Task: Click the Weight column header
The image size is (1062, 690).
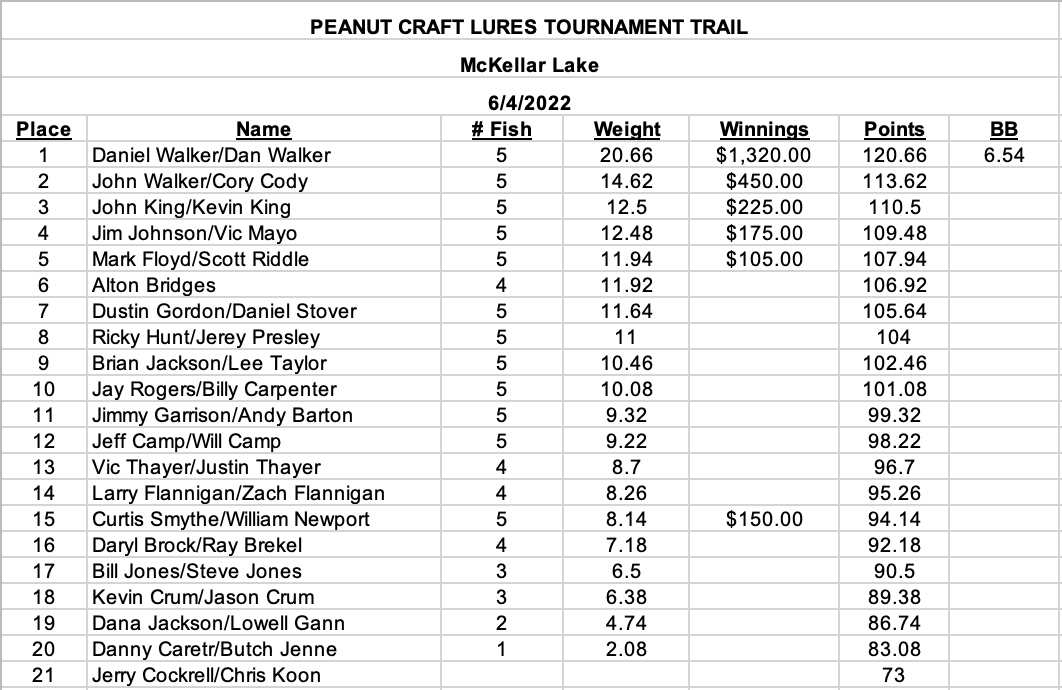Action: [x=626, y=129]
